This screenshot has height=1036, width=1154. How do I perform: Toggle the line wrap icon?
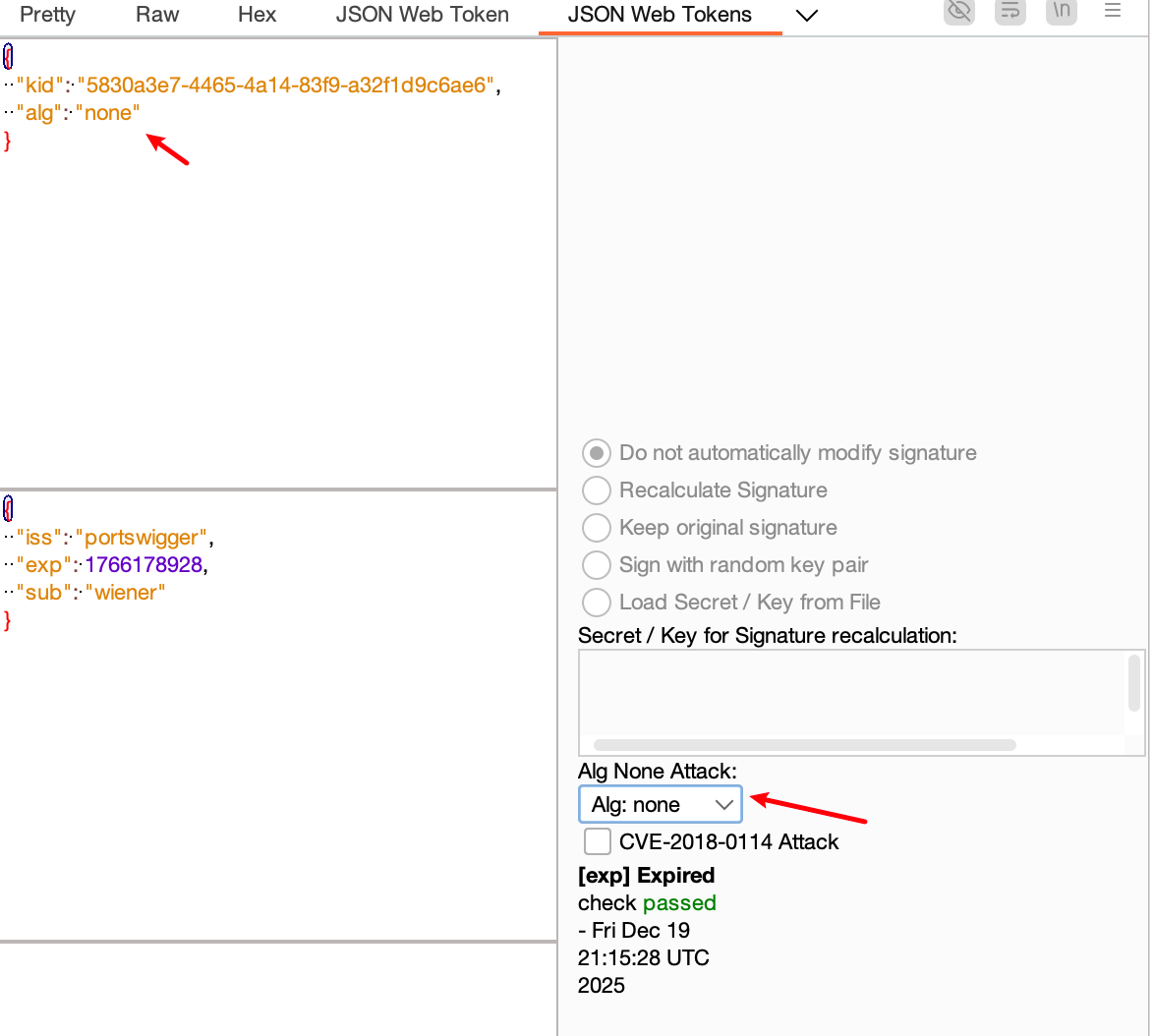pyautogui.click(x=1010, y=11)
